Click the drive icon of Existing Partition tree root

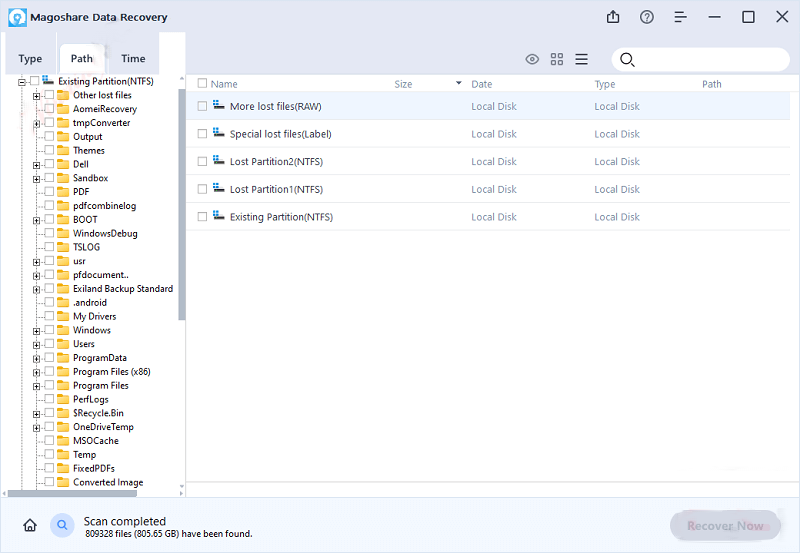pos(48,80)
